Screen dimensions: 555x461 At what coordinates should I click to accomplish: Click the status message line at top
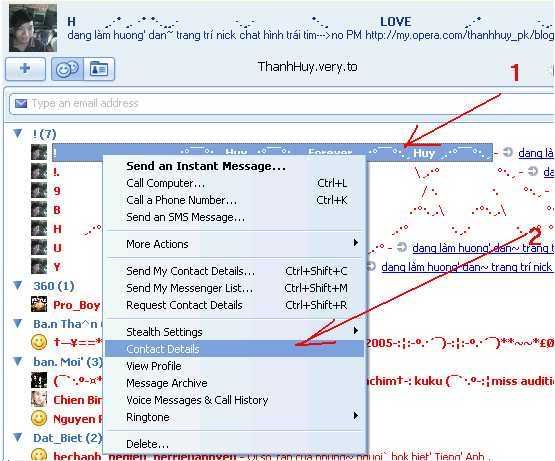(310, 35)
